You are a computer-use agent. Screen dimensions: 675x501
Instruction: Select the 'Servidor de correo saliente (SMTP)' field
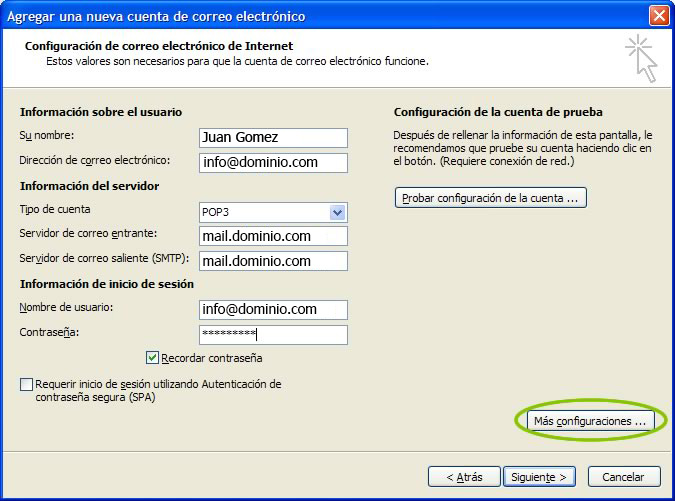(x=273, y=261)
